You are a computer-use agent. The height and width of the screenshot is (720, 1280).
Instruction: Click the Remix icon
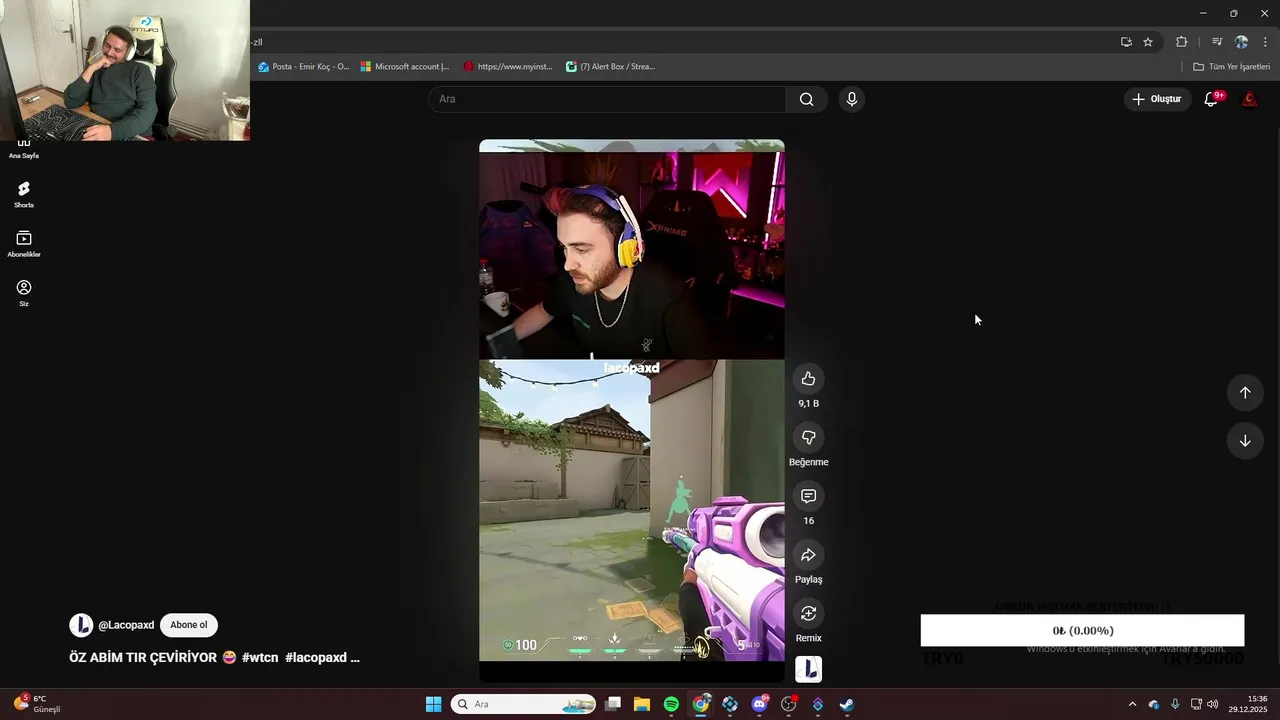(808, 613)
